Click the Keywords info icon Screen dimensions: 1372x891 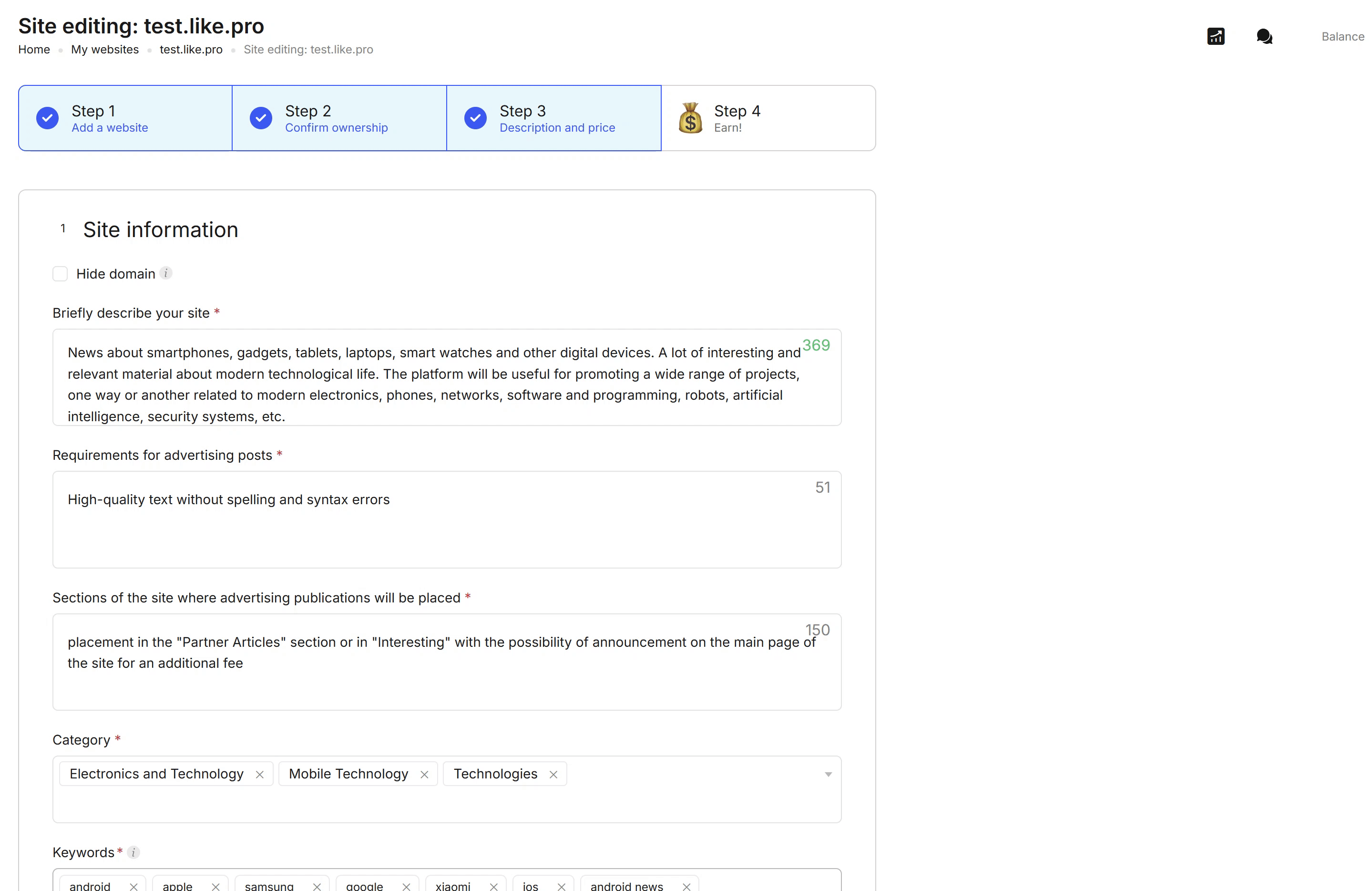pyautogui.click(x=134, y=852)
